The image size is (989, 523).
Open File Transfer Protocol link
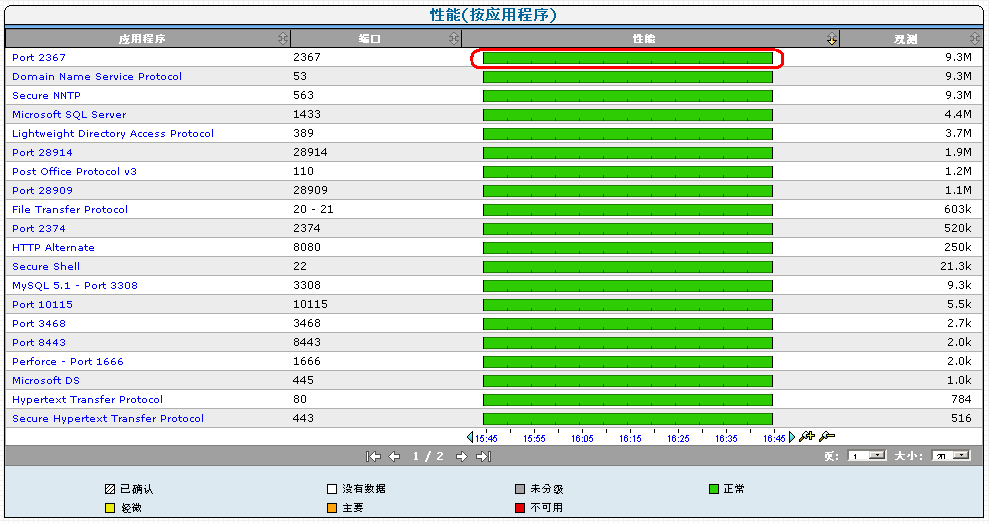click(x=70, y=209)
